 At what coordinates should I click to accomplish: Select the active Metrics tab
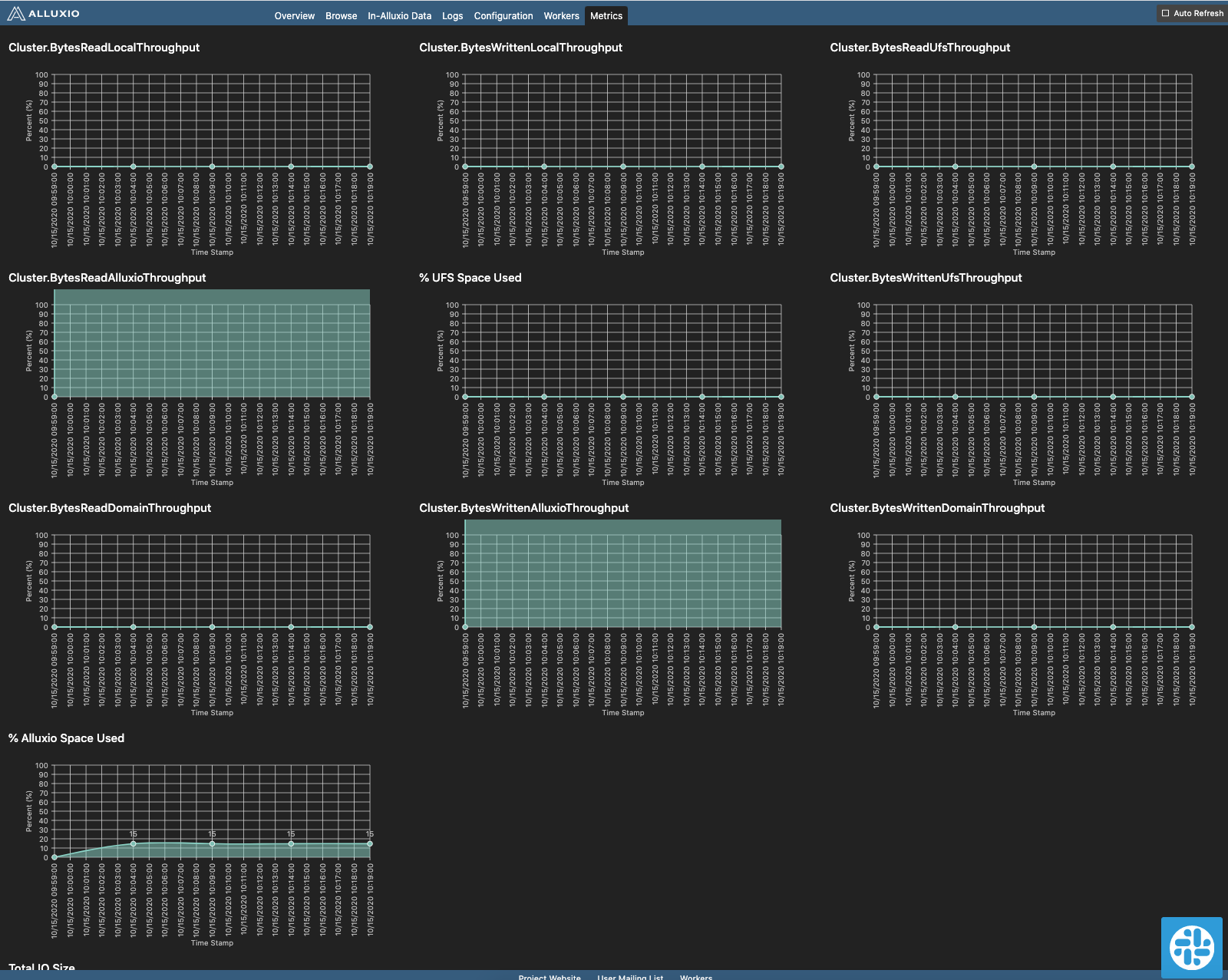[x=606, y=16]
